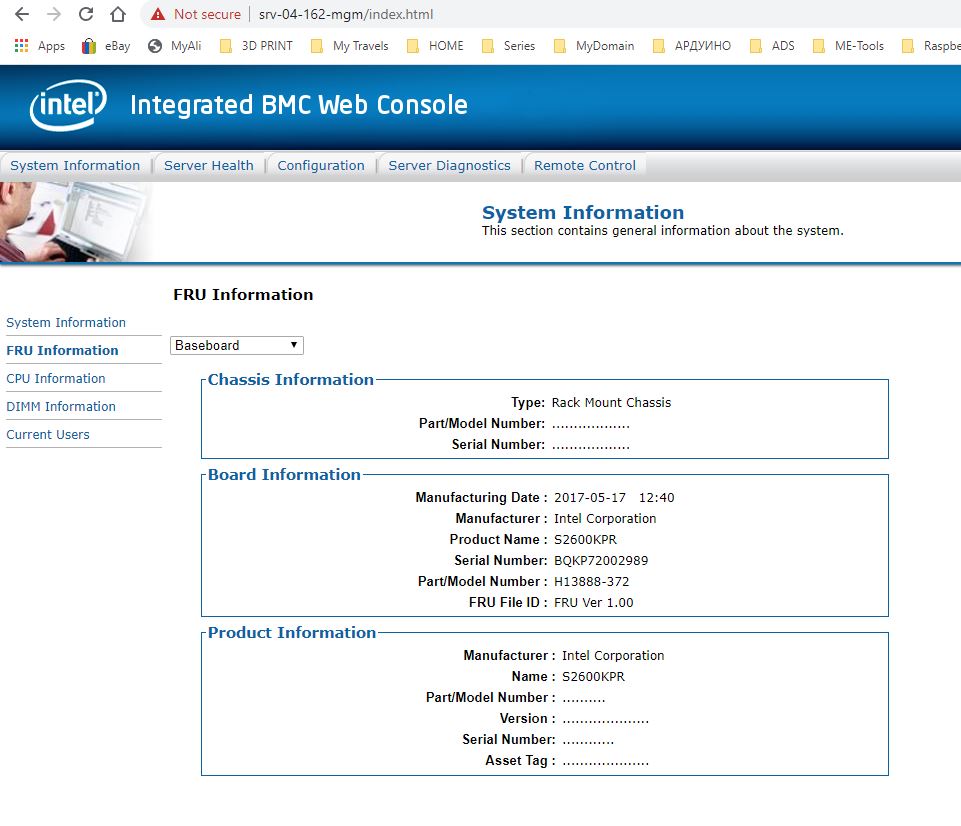This screenshot has height=826, width=961.
Task: Reload the page with refresh icon
Action: 86,15
